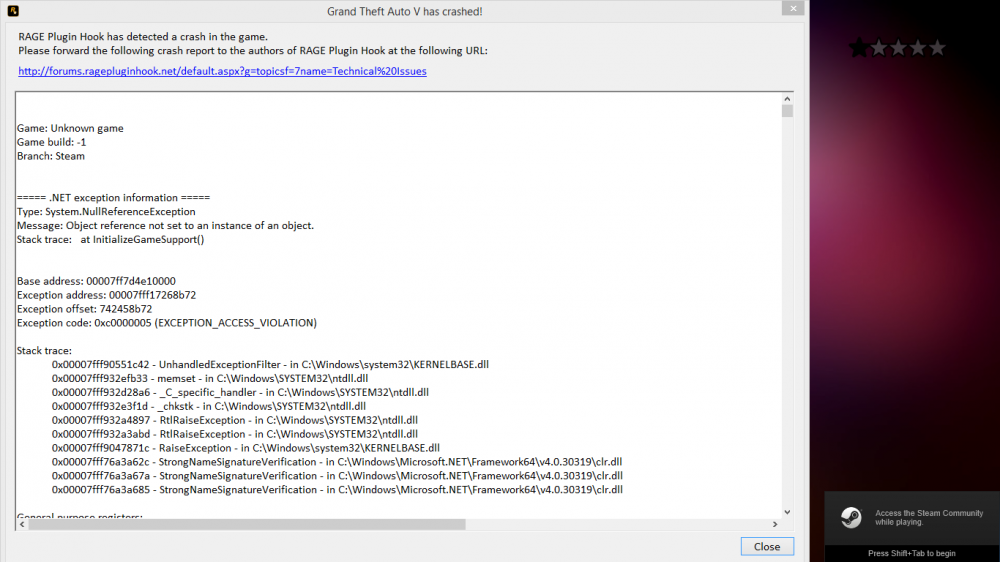The width and height of the screenshot is (1000, 562).
Task: Click the RaiseException KERNELBASE.dll row
Action: pos(246,448)
